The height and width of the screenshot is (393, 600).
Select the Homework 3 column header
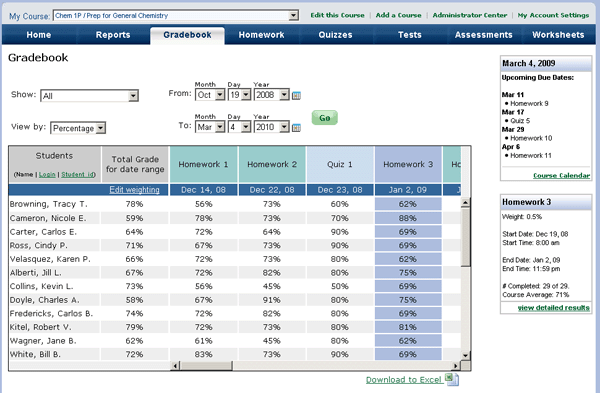[408, 164]
